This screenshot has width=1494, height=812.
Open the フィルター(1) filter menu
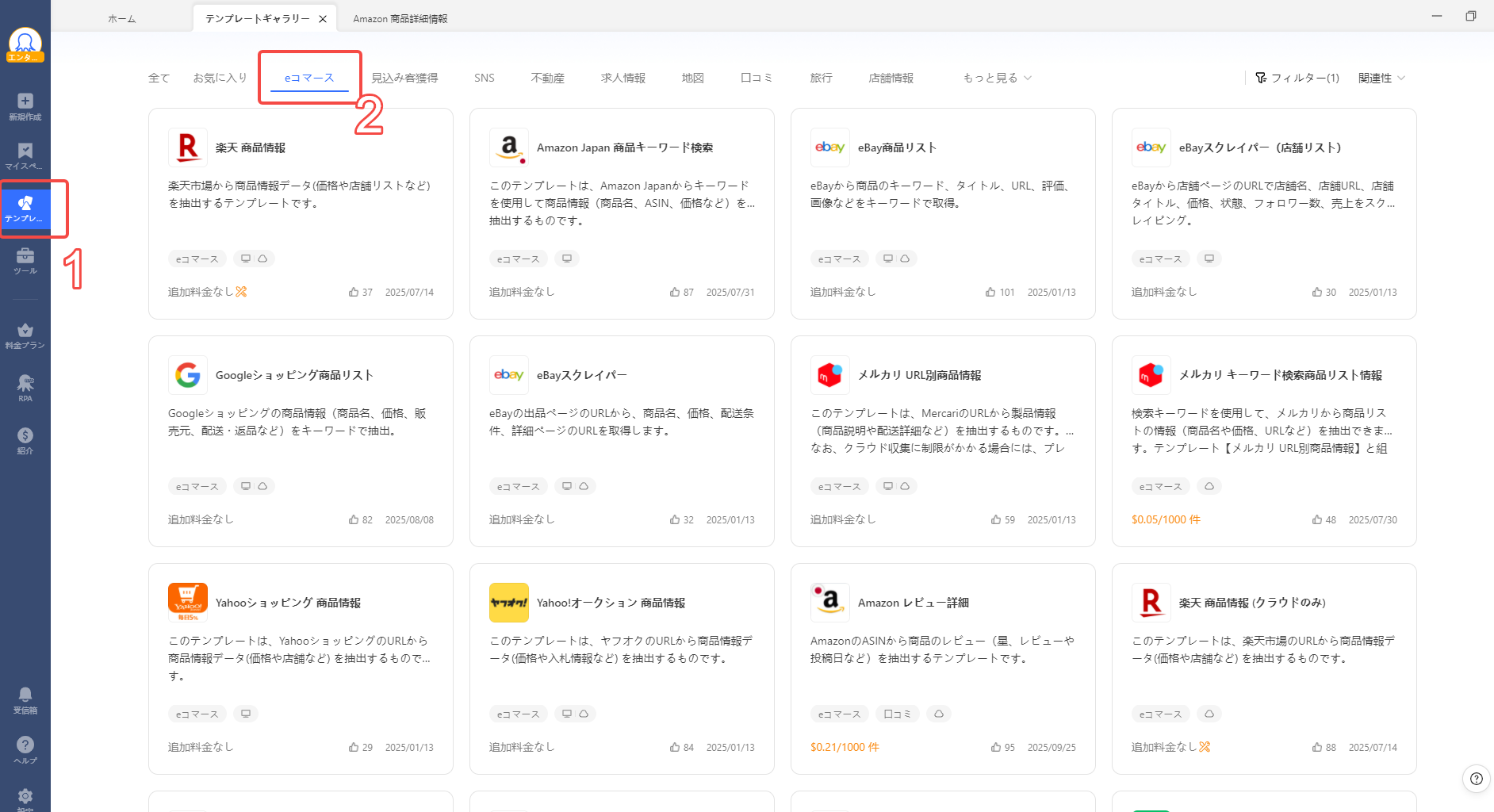coord(1297,78)
